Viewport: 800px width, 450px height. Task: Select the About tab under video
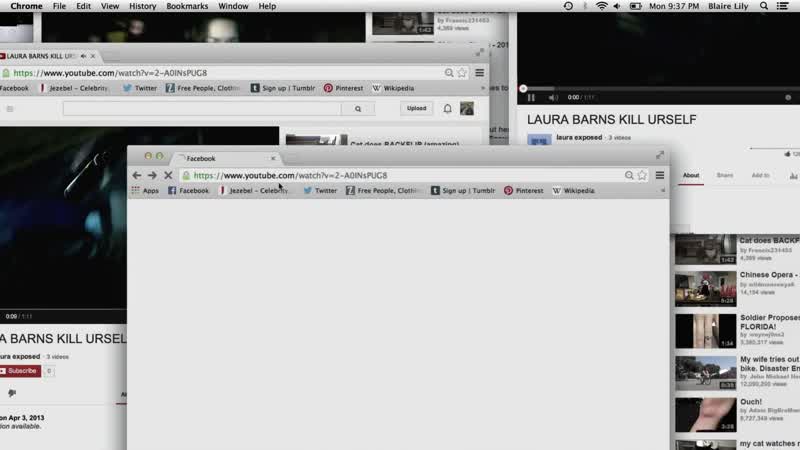pyautogui.click(x=691, y=176)
